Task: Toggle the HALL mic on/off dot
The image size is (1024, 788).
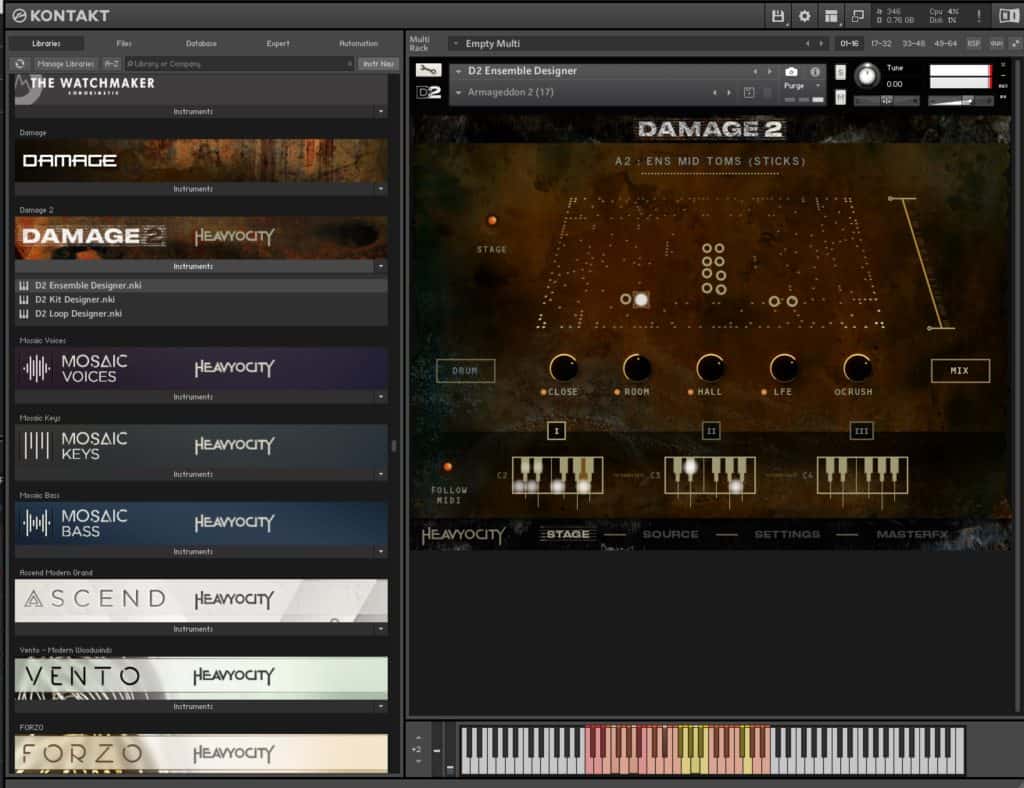Action: 690,392
